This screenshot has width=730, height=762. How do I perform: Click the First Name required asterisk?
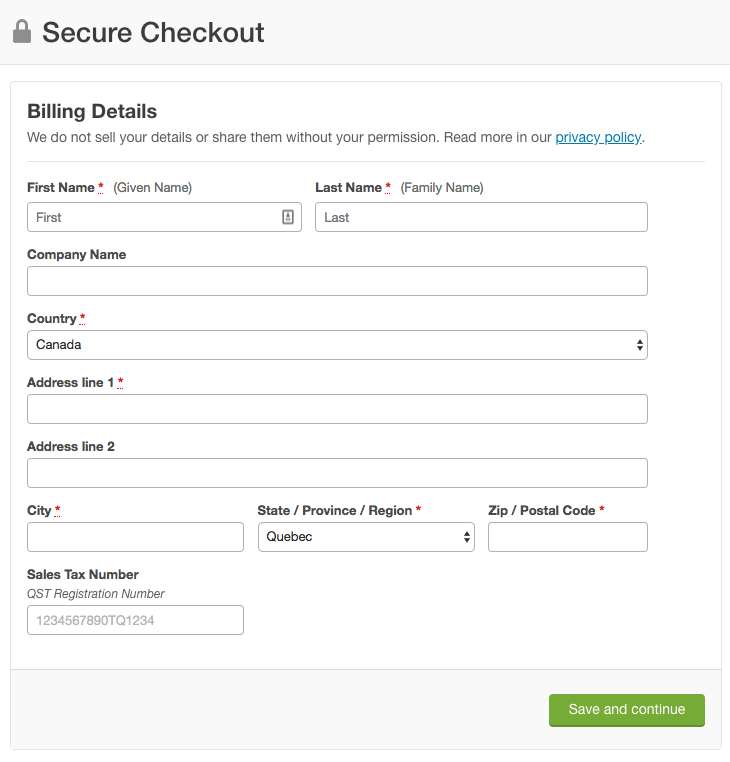101,187
